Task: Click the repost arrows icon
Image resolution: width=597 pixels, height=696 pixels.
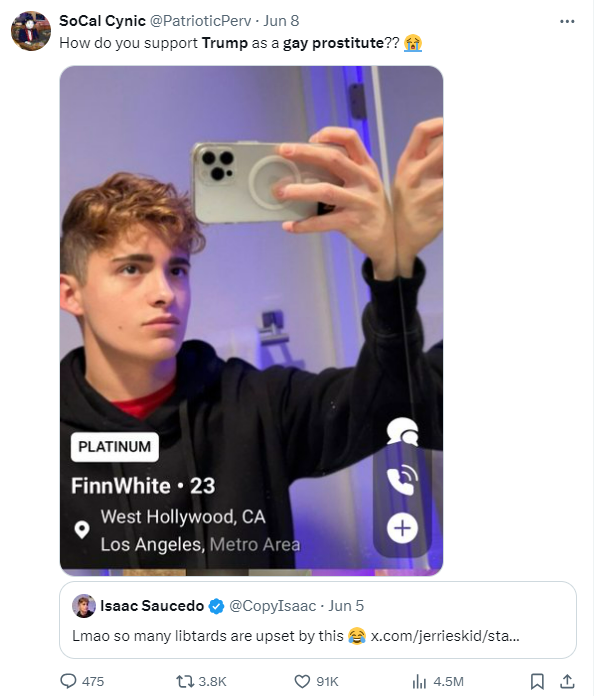Action: coord(185,681)
